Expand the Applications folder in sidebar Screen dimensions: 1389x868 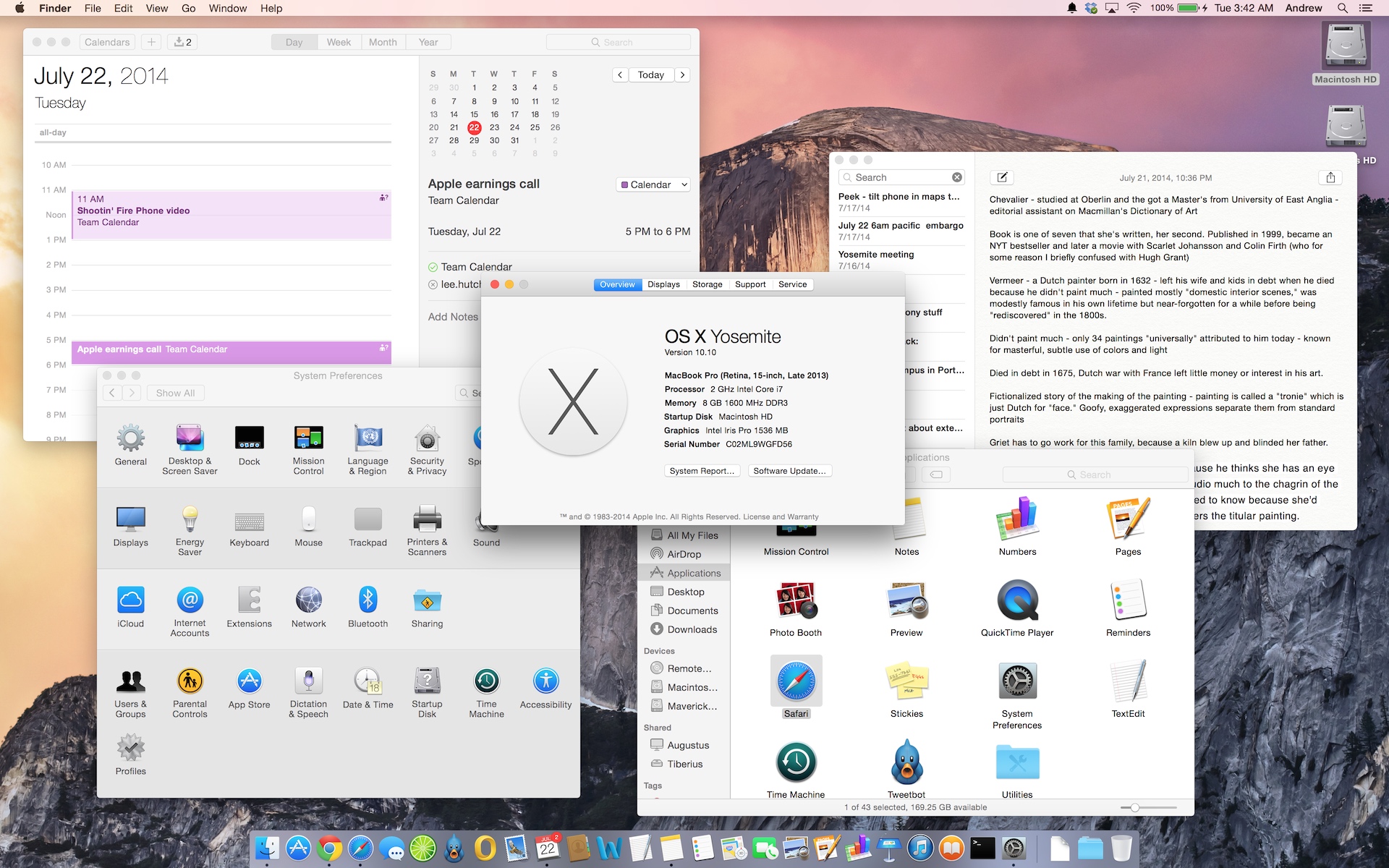coord(693,573)
